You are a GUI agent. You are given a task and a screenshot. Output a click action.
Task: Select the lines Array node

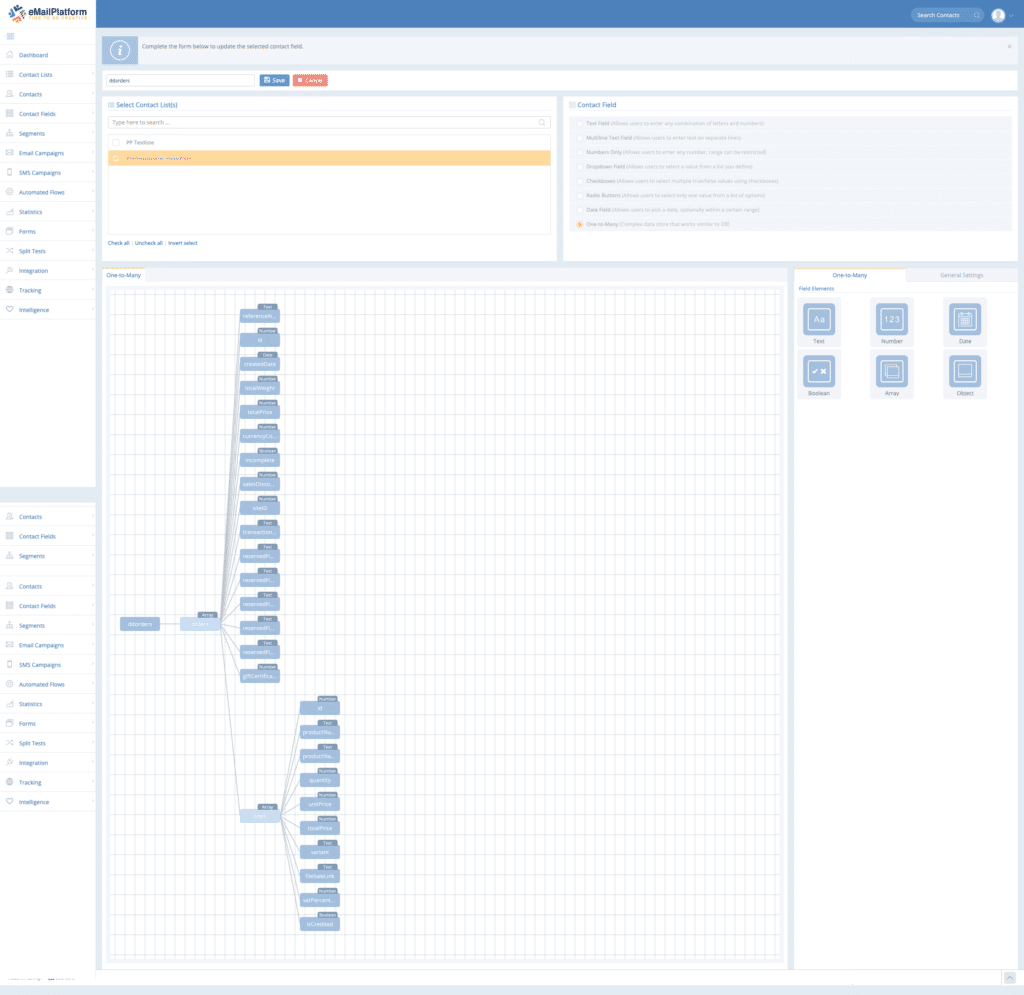[260, 816]
